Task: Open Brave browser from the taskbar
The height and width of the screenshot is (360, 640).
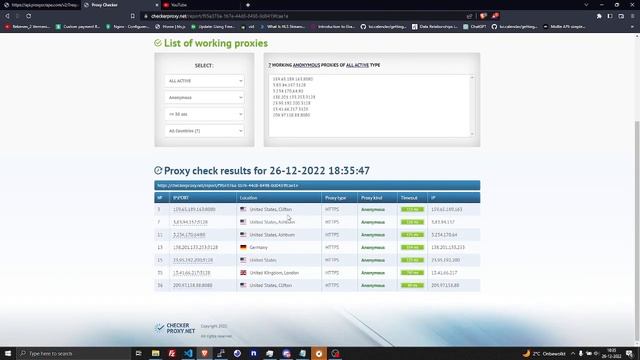Action: click(x=204, y=353)
